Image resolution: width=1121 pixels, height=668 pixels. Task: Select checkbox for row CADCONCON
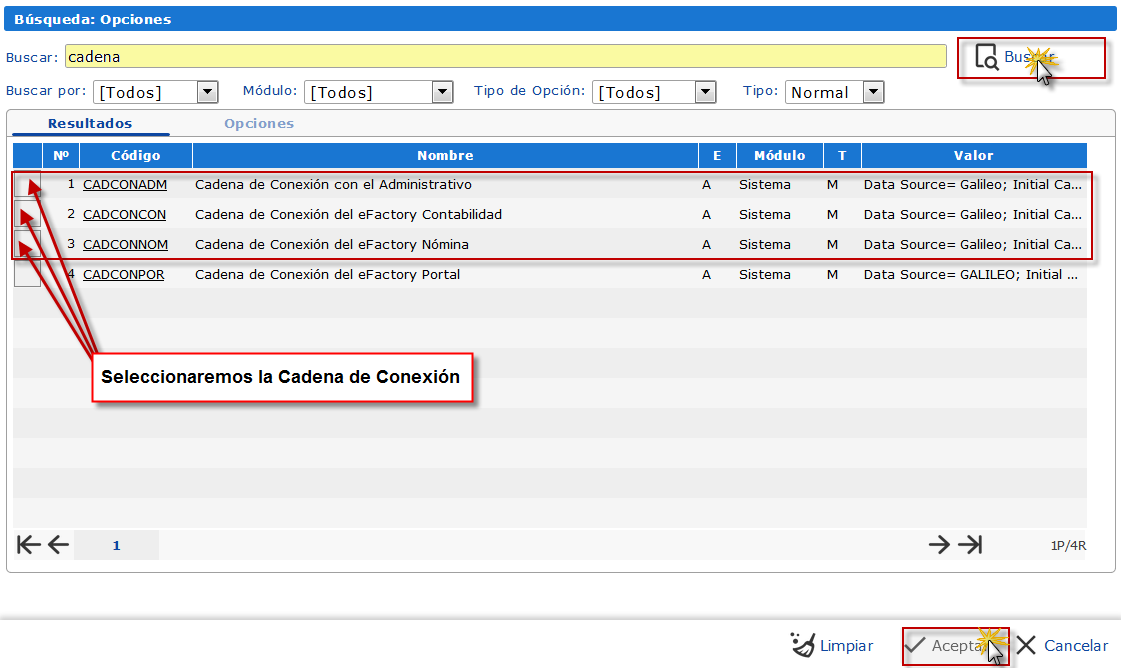(27, 215)
